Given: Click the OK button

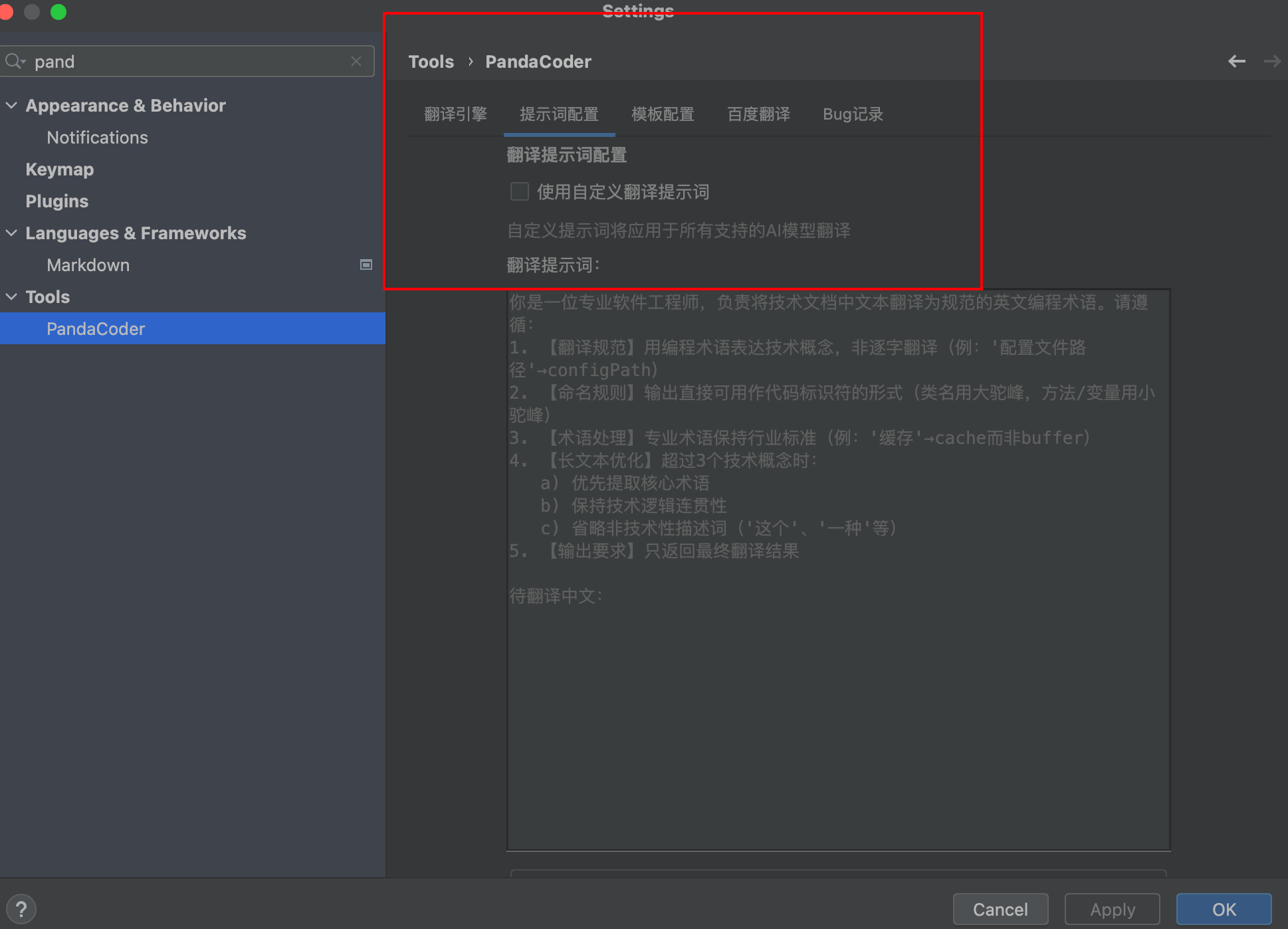Looking at the screenshot, I should coord(1224,908).
